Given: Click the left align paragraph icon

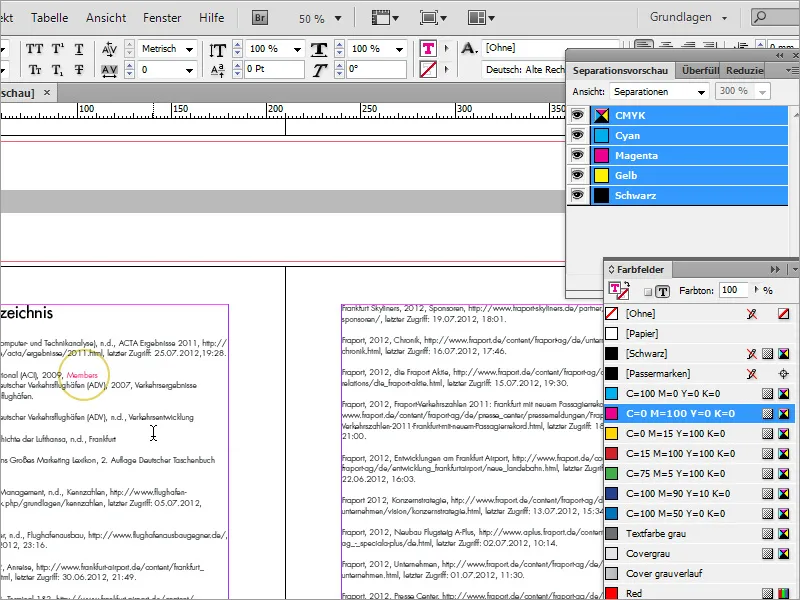Looking at the screenshot, I should coord(643,44).
